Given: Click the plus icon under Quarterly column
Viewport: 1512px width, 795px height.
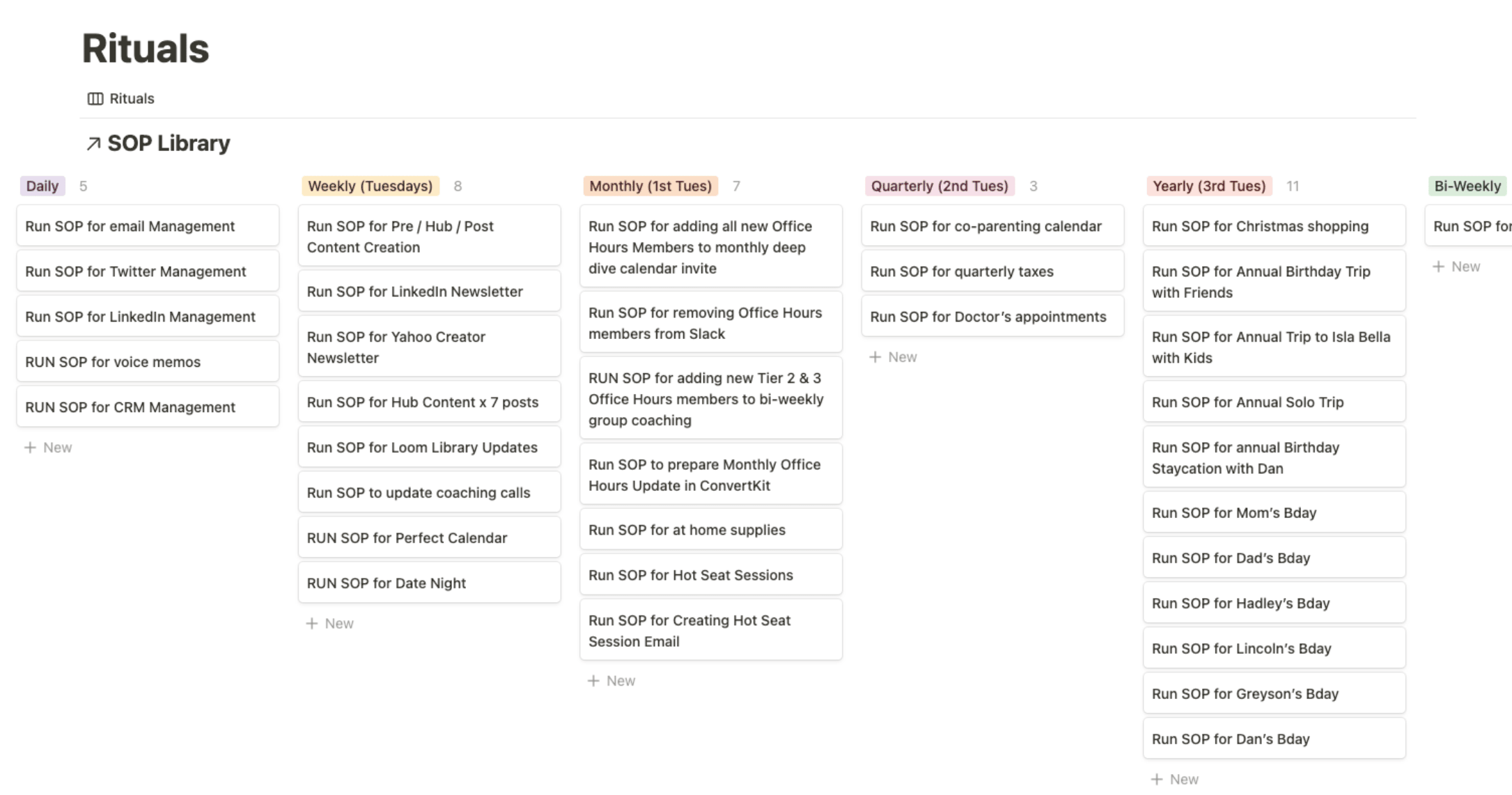Looking at the screenshot, I should 875,357.
